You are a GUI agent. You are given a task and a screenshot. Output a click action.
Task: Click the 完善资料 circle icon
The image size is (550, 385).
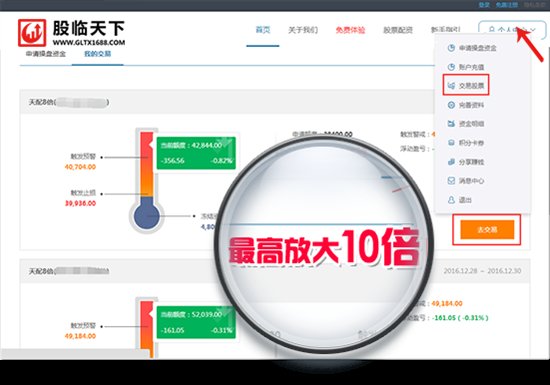[451, 105]
